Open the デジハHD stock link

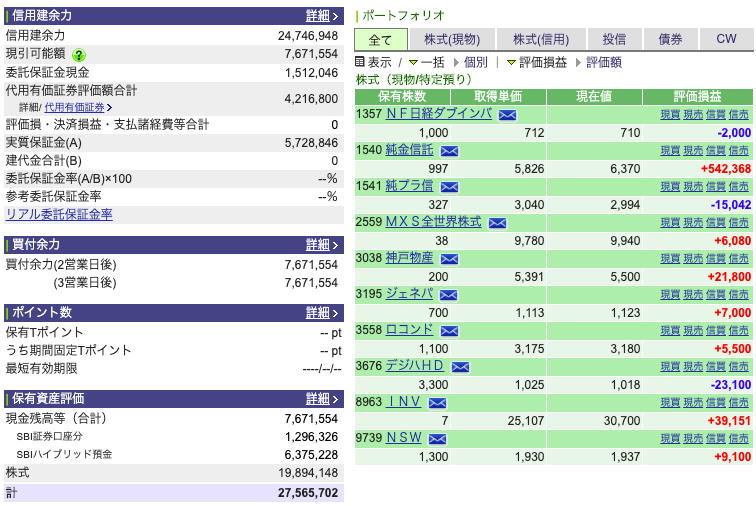[x=415, y=366]
